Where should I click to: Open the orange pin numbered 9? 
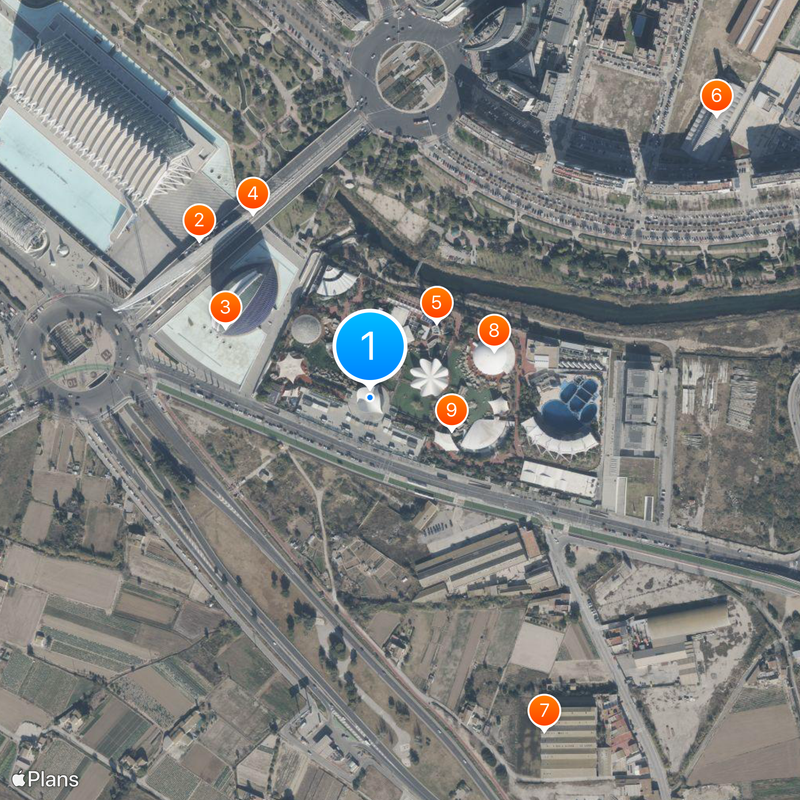[x=452, y=410]
